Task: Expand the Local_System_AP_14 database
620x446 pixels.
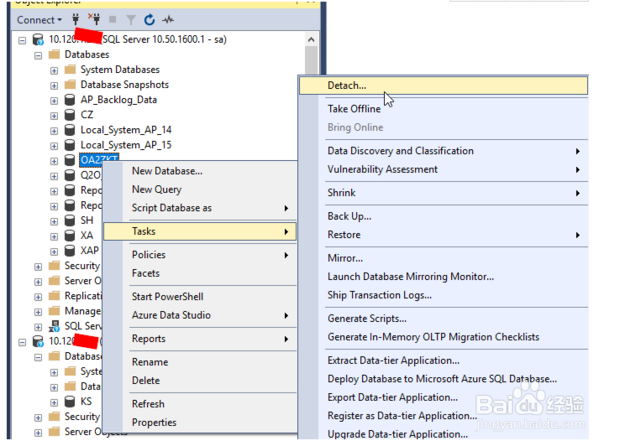Action: tap(54, 130)
